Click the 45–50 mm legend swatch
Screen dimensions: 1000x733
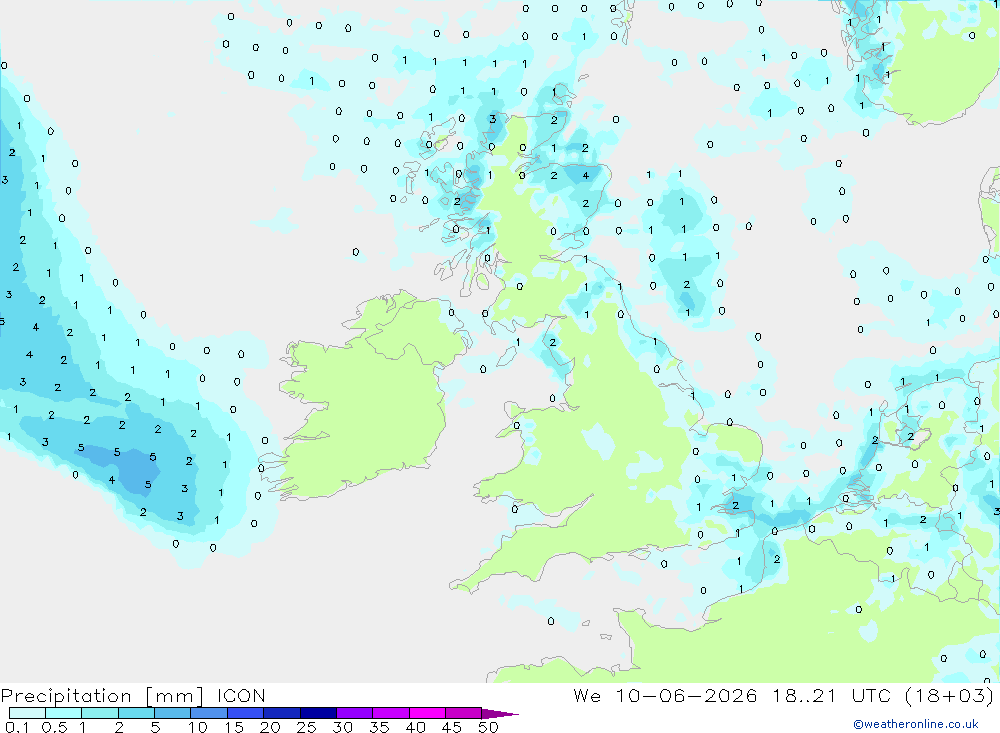click(463, 713)
